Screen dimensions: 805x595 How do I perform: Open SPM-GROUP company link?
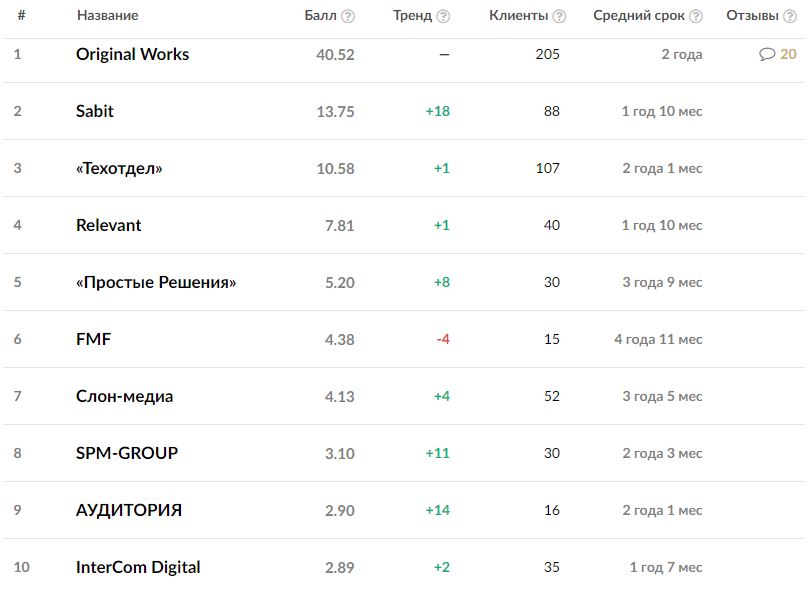pyautogui.click(x=127, y=453)
